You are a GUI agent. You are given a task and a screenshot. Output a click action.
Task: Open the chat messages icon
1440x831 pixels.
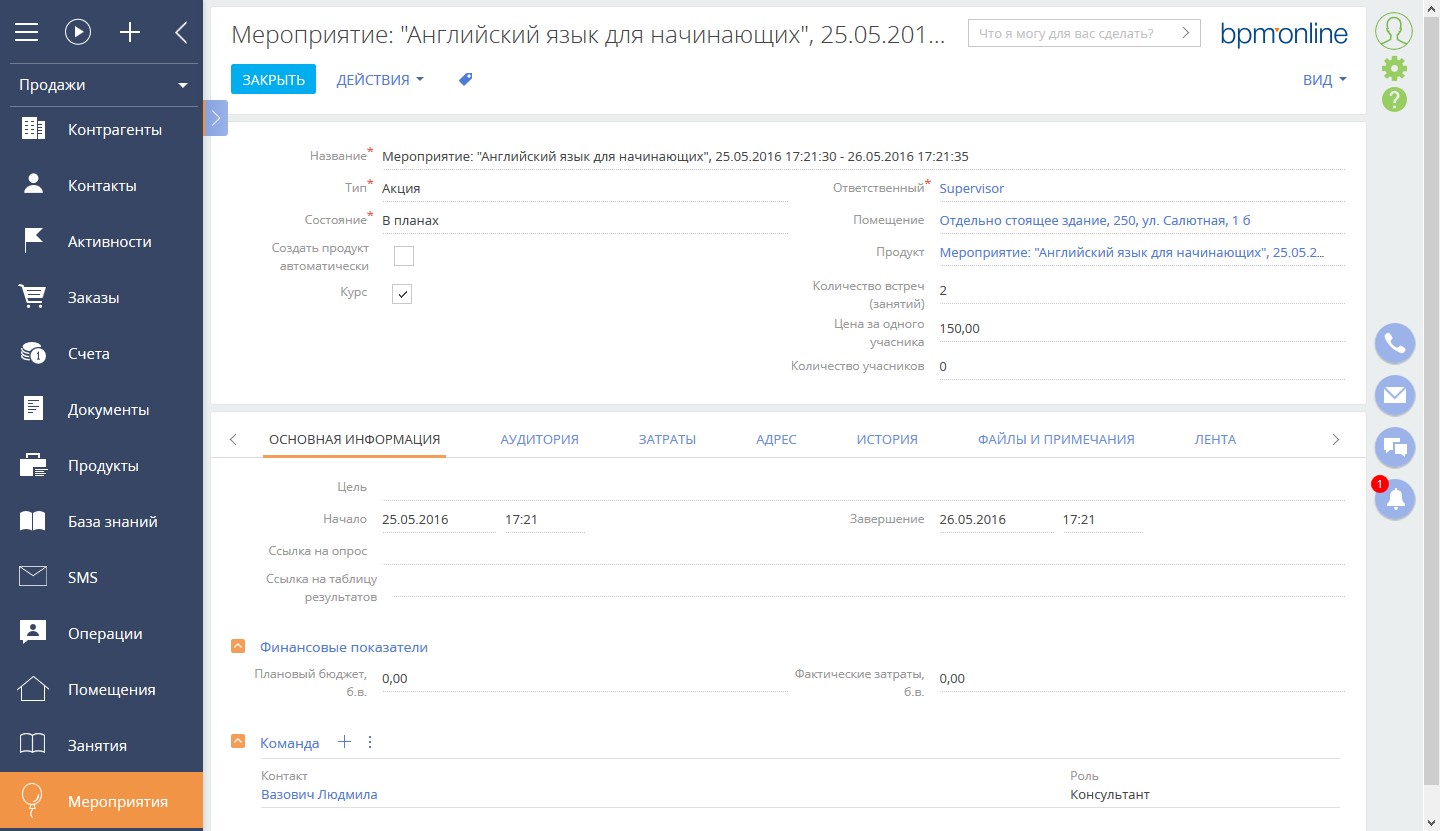[1394, 447]
